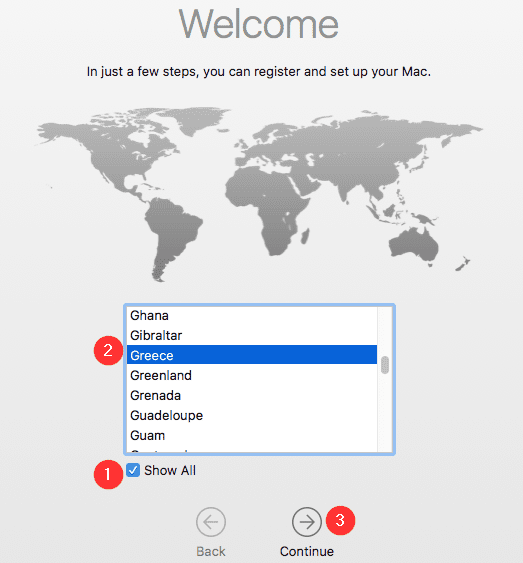Choose Guadeloupe in the country list
The width and height of the screenshot is (523, 563).
tap(252, 415)
